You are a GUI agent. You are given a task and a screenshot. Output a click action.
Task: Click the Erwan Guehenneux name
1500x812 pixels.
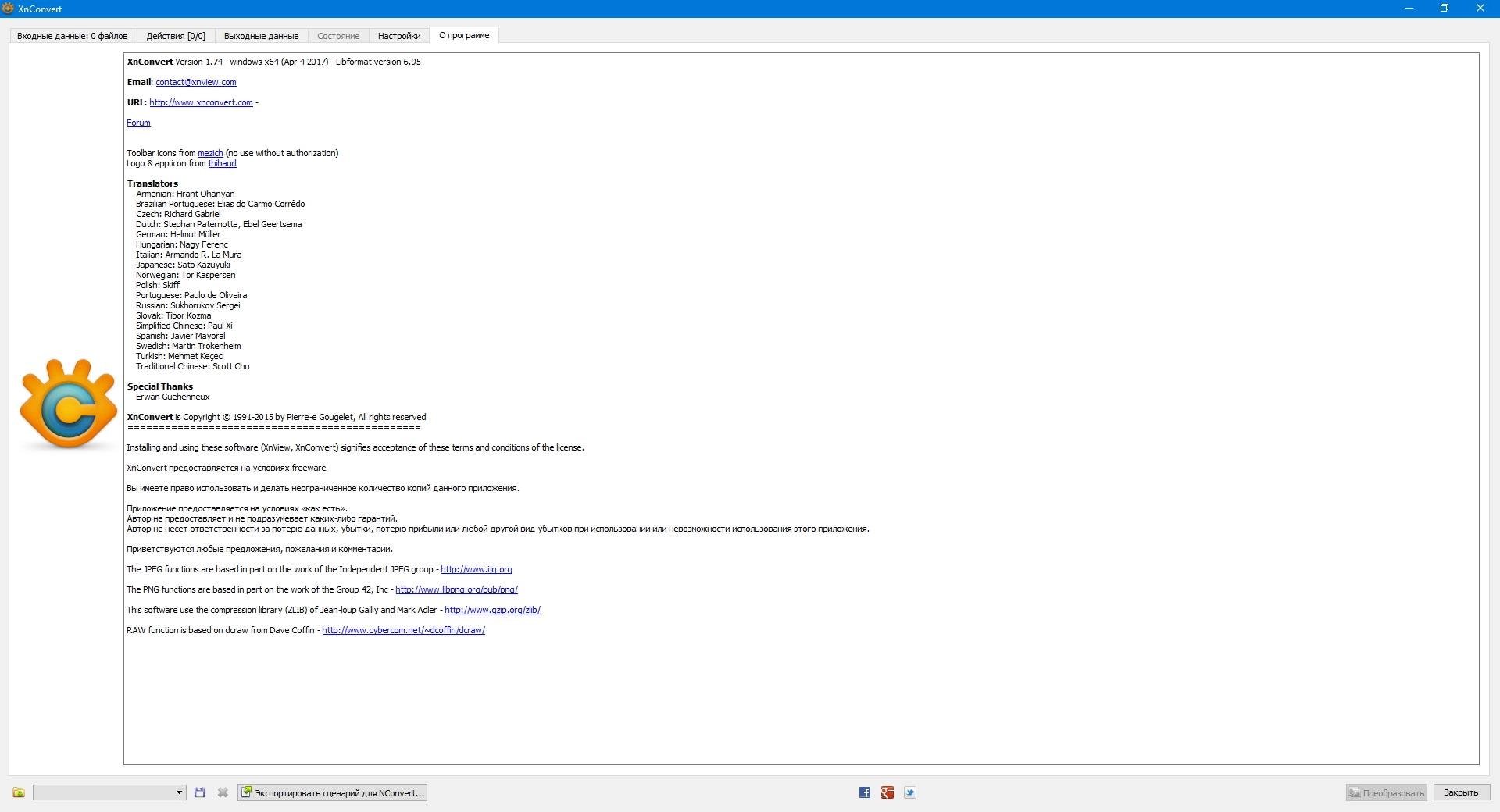point(173,397)
